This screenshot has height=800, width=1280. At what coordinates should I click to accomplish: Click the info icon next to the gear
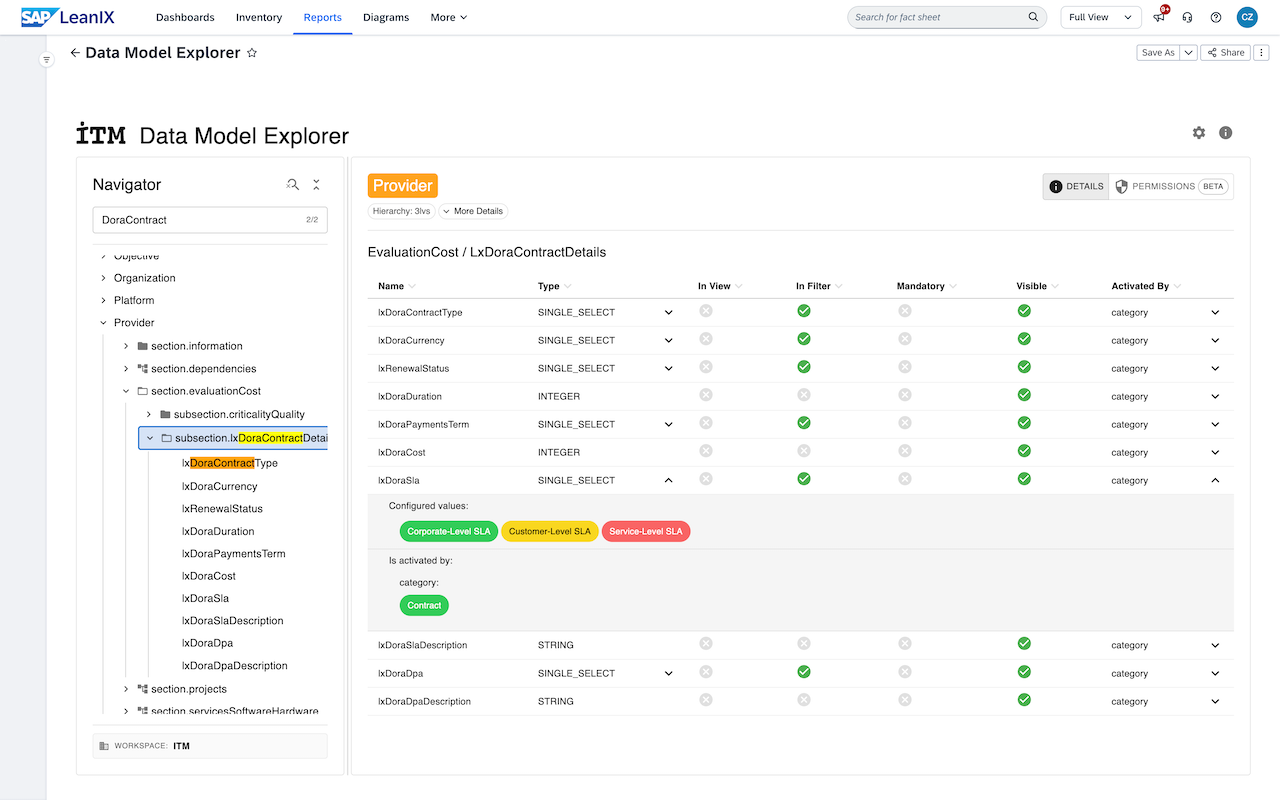(x=1226, y=133)
